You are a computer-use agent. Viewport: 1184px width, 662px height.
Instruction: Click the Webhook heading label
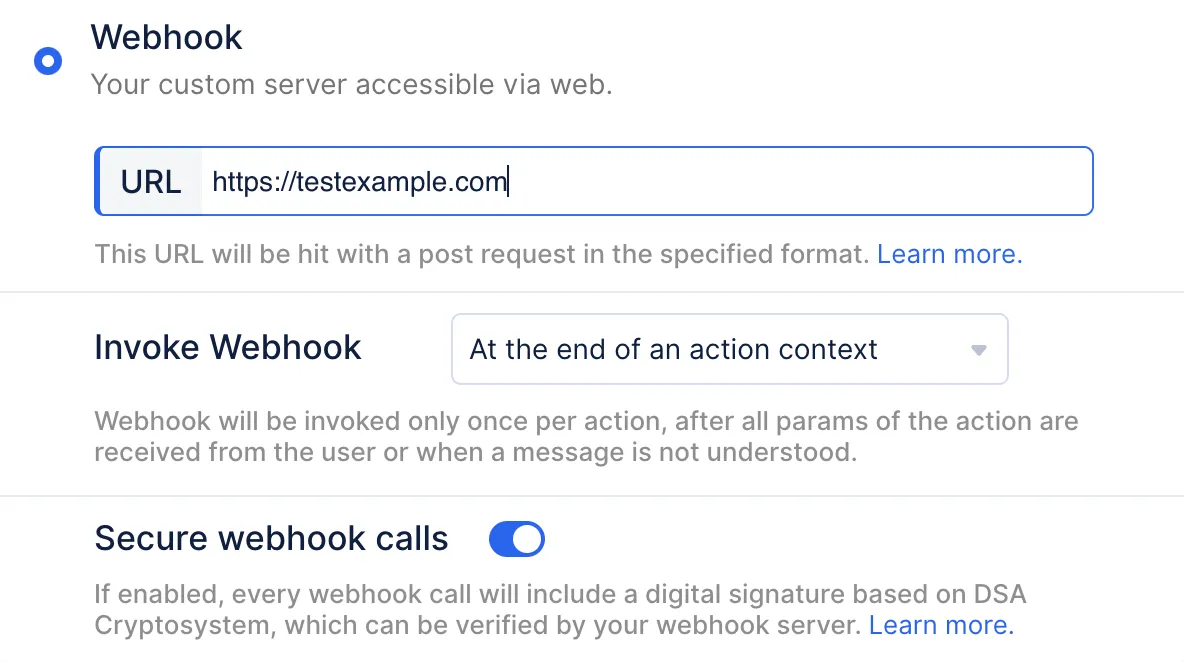point(166,38)
